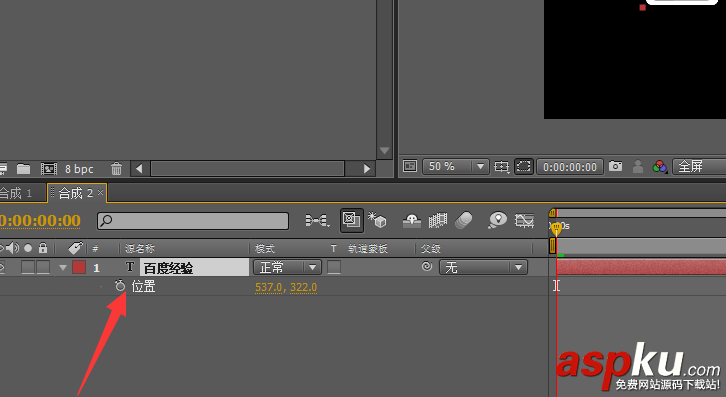Viewport: 726px width, 397px height.
Task: Click the red 百度经验 layer duration bar
Action: (641, 267)
